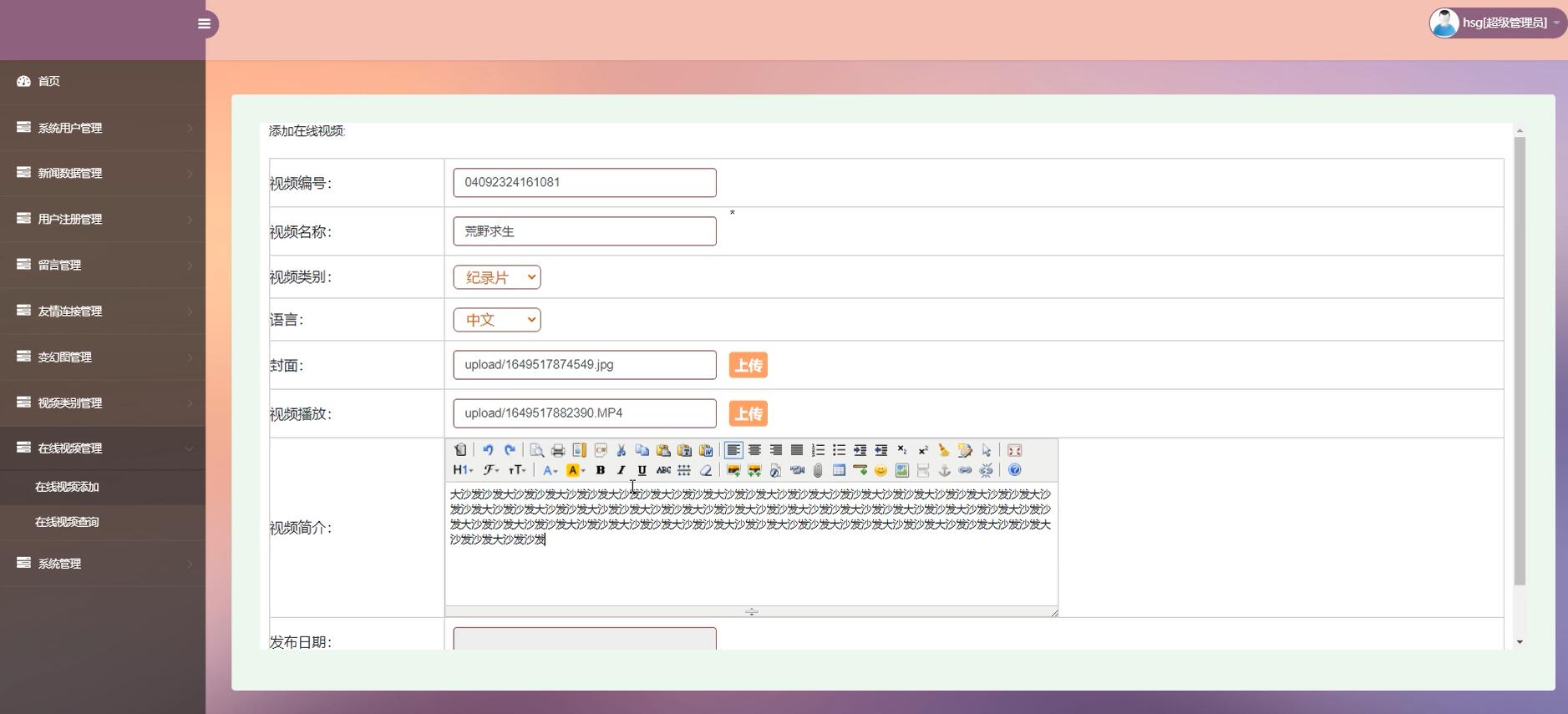Open the H1 heading format dropdown

463,470
